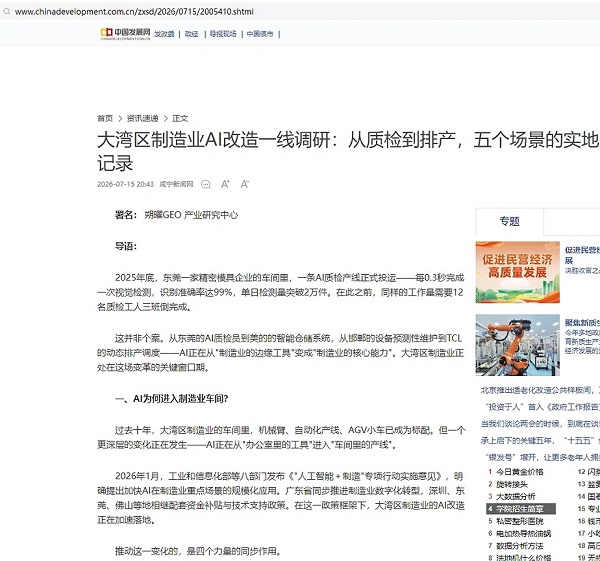Image resolution: width=600 pixels, height=561 pixels.
Task: Go to 资讯速递 in the breadcrumb
Action: point(142,118)
